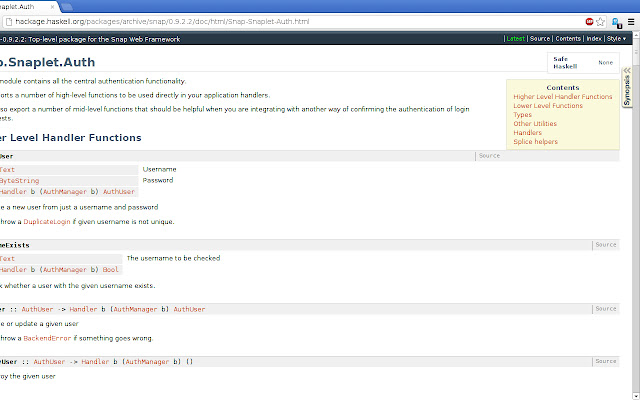Open Text type beside 'The username to be checked'
Viewport: 640px width, 400px height.
click(x=7, y=259)
